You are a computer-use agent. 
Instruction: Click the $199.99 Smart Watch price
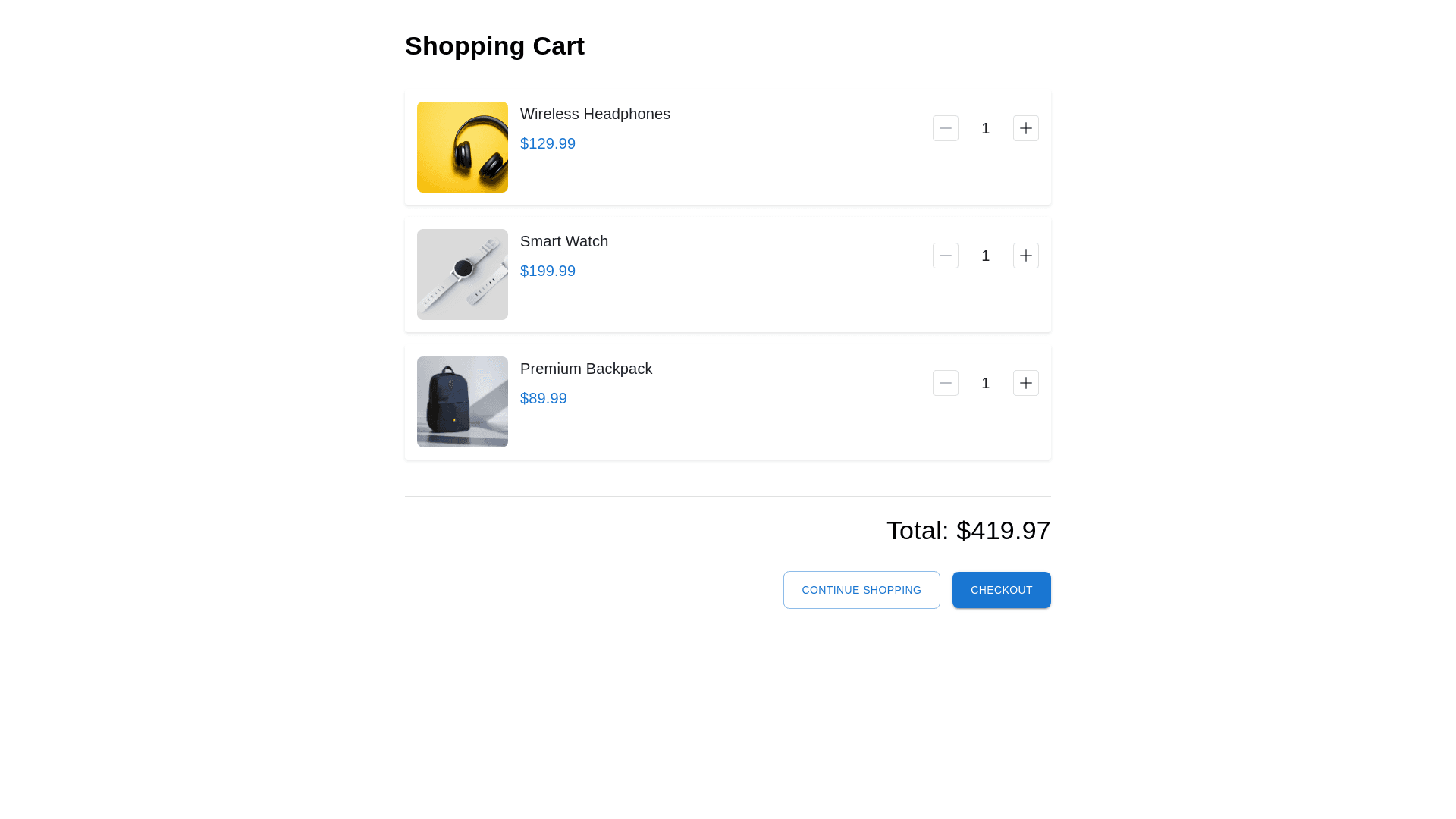pyautogui.click(x=548, y=271)
